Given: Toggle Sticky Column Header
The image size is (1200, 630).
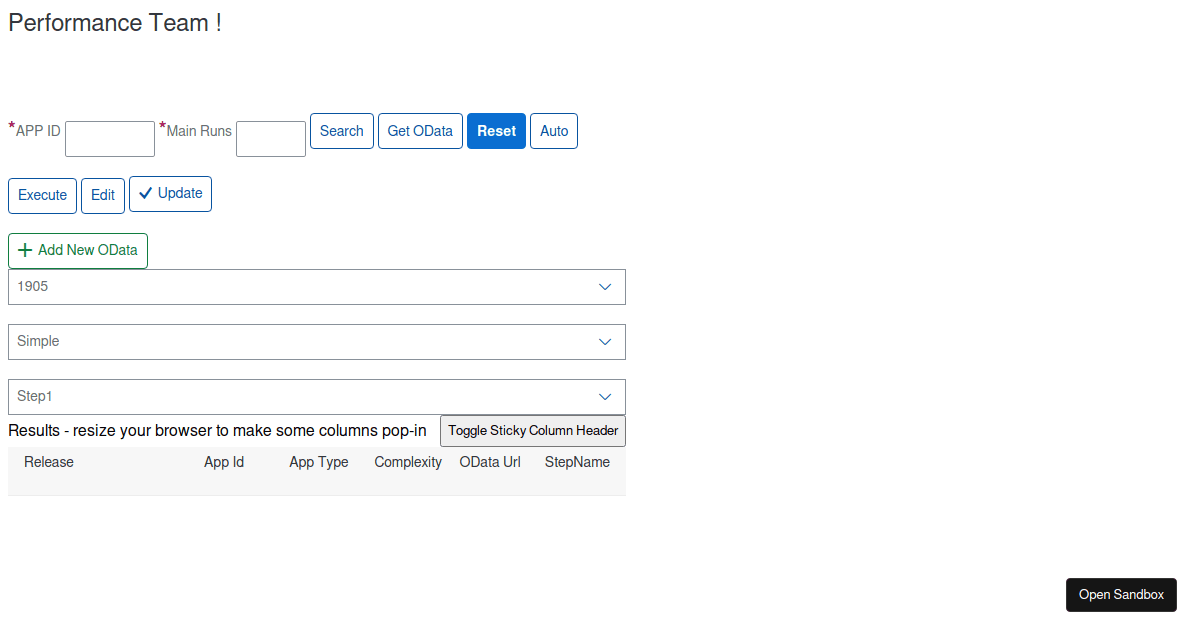Looking at the screenshot, I should click(533, 431).
